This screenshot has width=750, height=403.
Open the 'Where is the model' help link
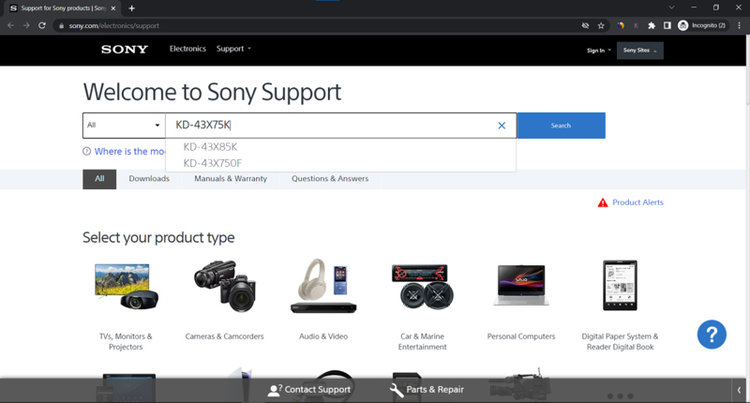tap(129, 152)
